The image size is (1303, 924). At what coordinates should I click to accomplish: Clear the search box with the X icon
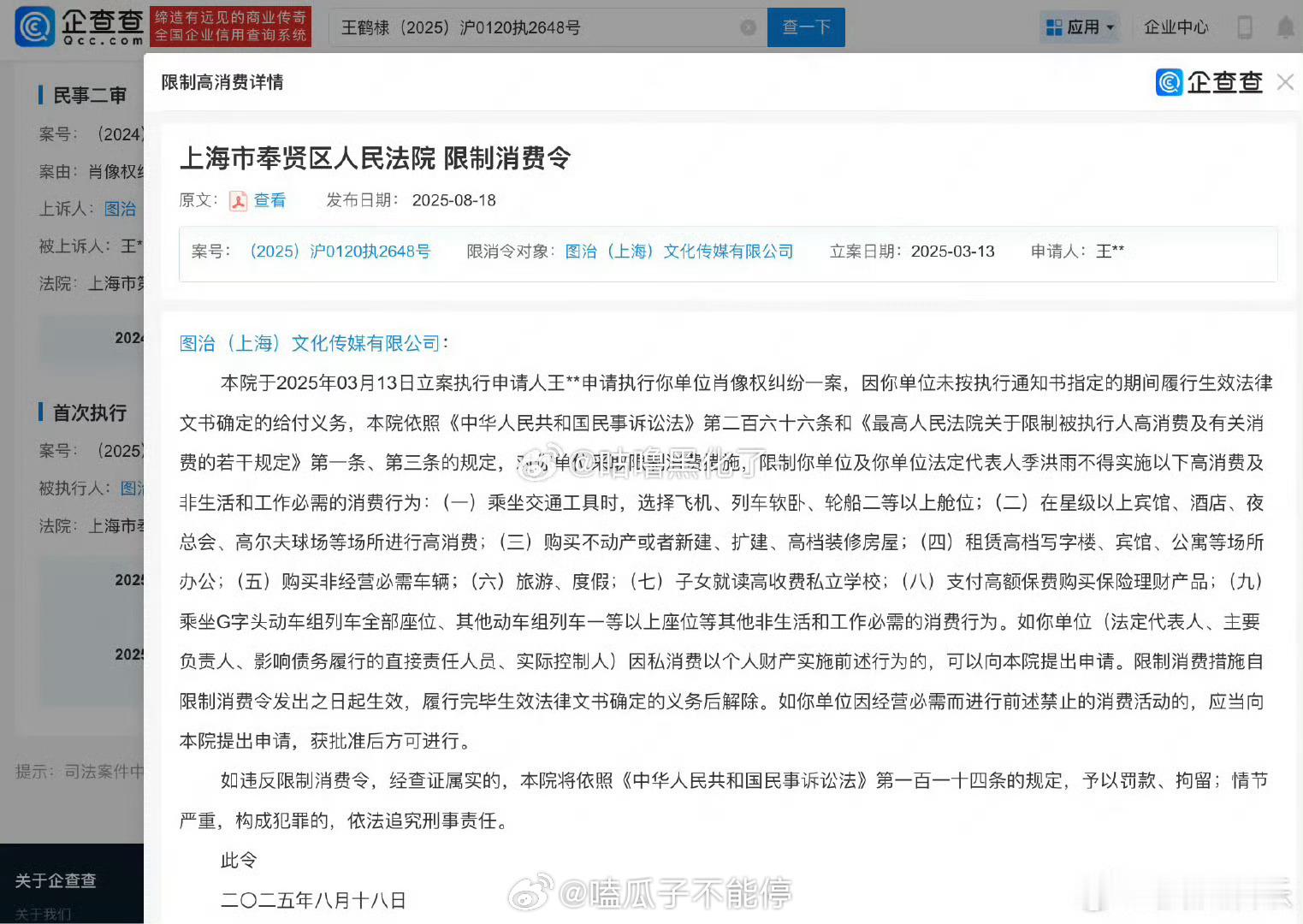pyautogui.click(x=748, y=27)
